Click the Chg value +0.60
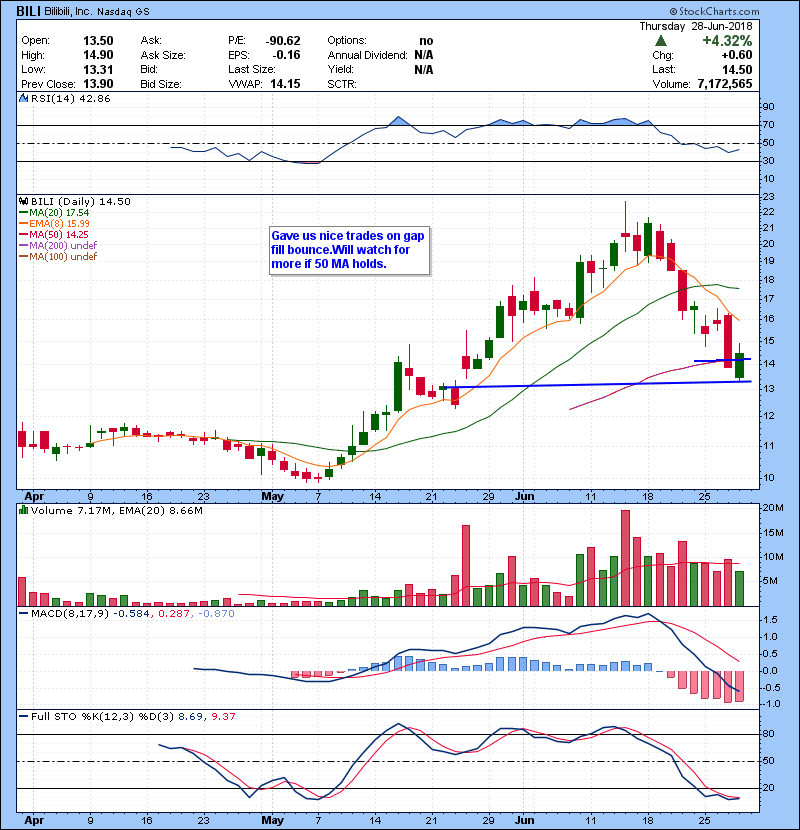This screenshot has height=830, width=800. [x=736, y=55]
